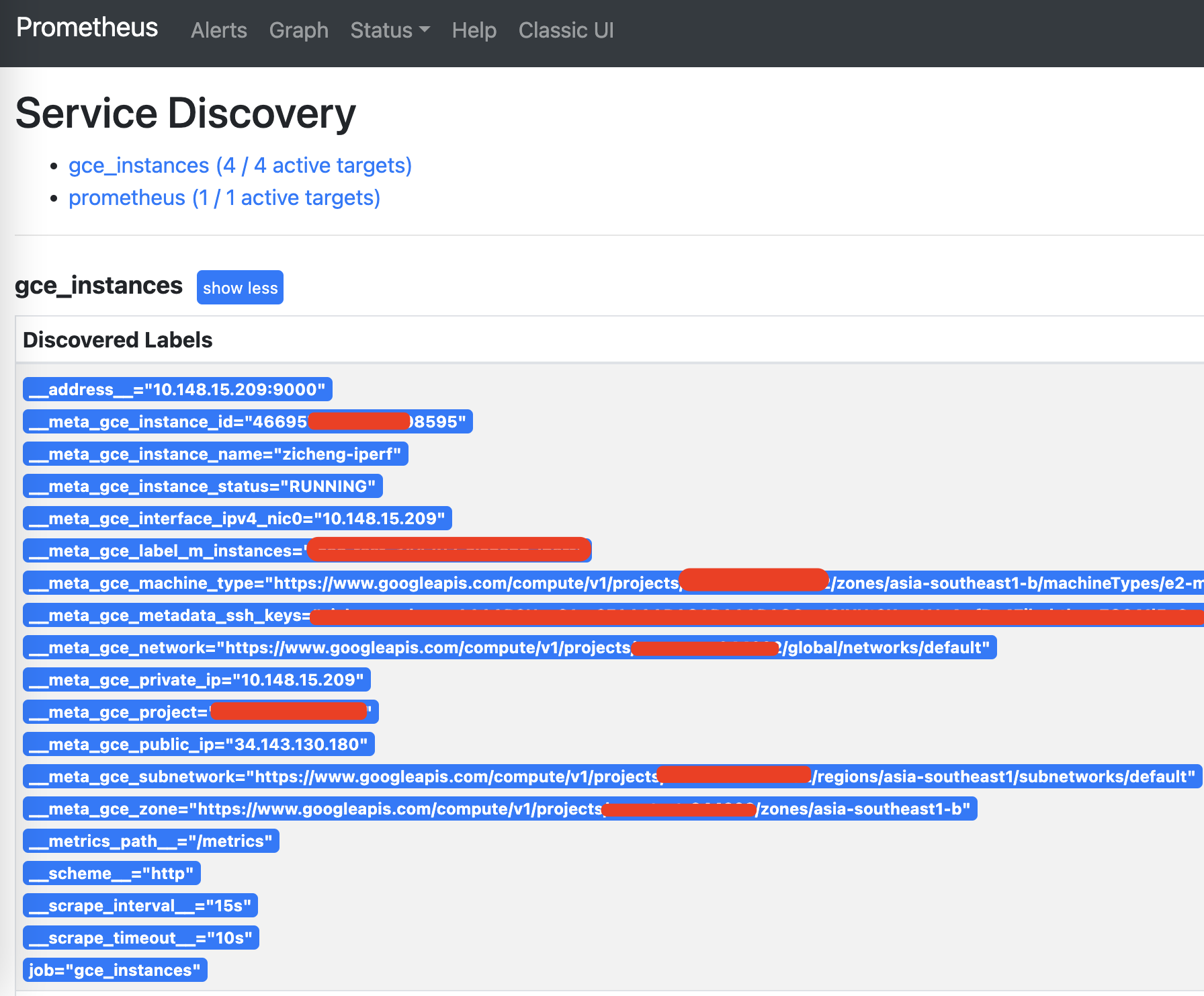
Task: Select the __meta_gce_instance_name="zicheng-iperf" label
Action: 216,454
